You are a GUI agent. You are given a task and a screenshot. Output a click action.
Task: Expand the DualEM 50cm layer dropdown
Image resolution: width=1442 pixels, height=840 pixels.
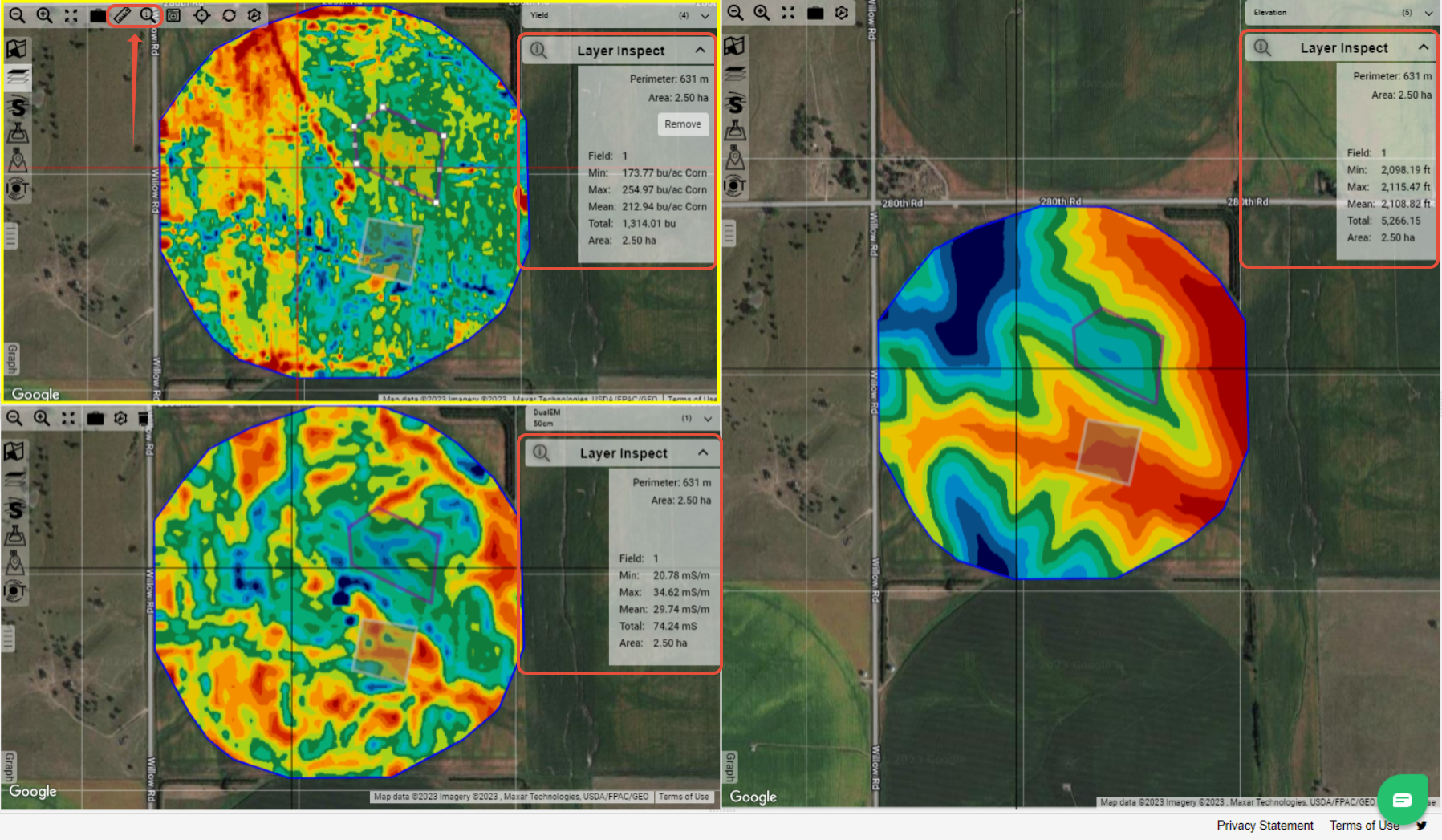[x=708, y=418]
